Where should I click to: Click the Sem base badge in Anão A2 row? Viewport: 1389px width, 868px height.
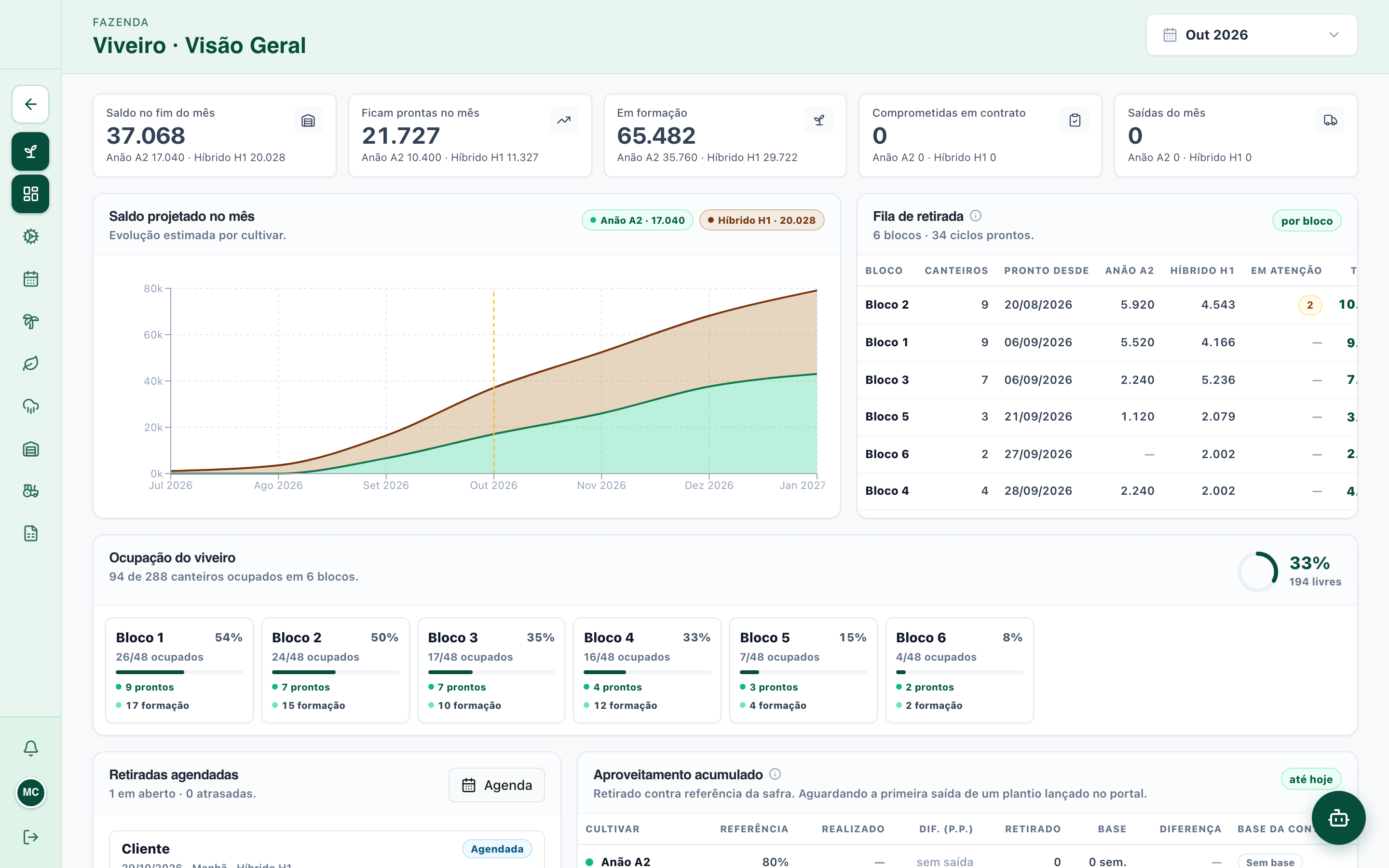tap(1269, 862)
